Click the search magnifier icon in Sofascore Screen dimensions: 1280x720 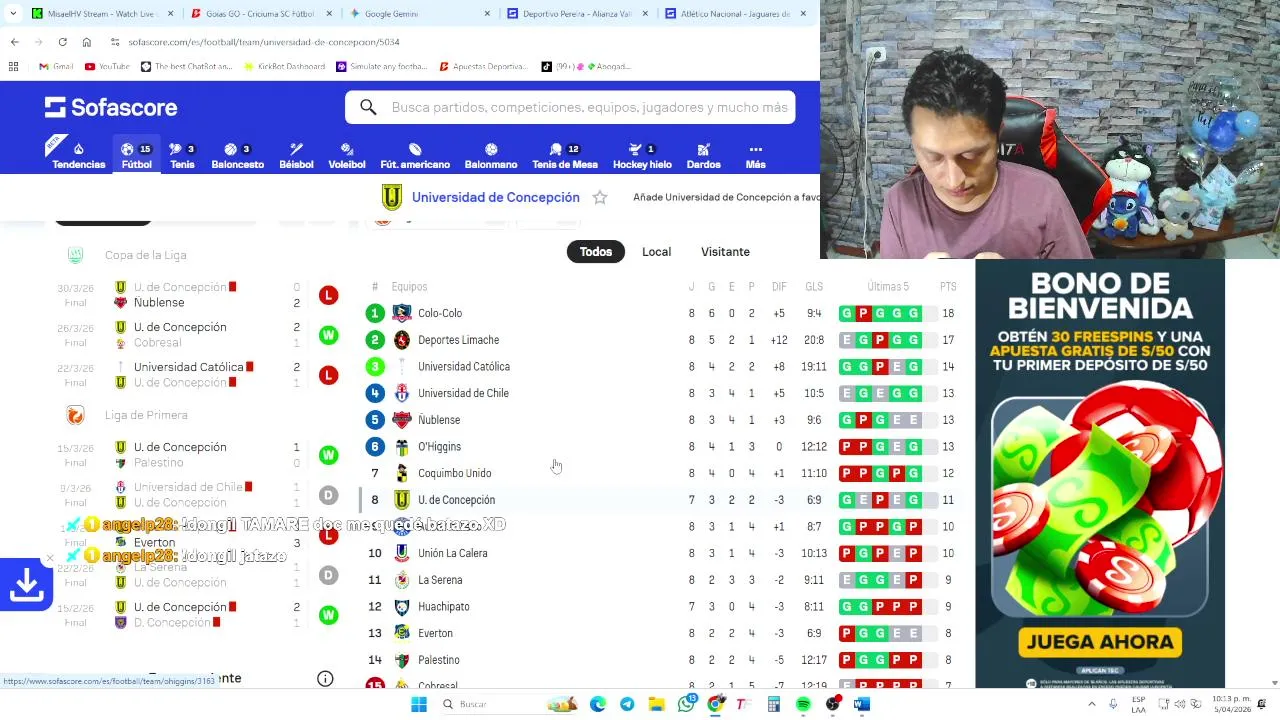click(368, 107)
